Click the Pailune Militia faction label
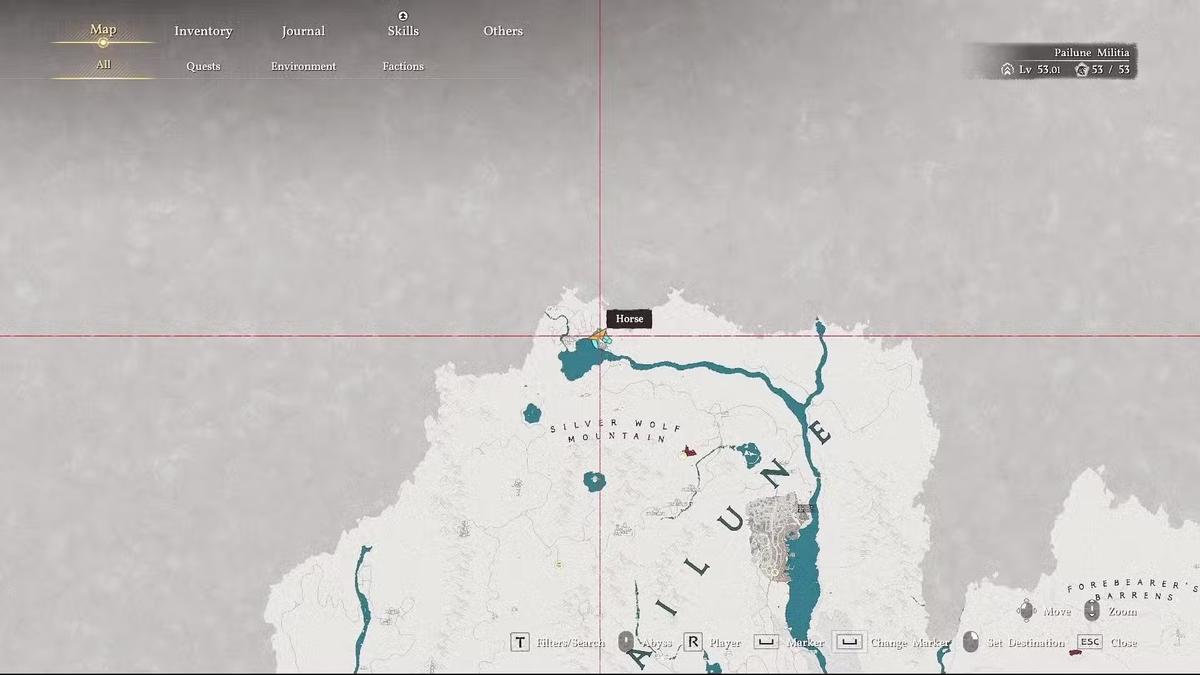This screenshot has height=675, width=1200. (1091, 52)
